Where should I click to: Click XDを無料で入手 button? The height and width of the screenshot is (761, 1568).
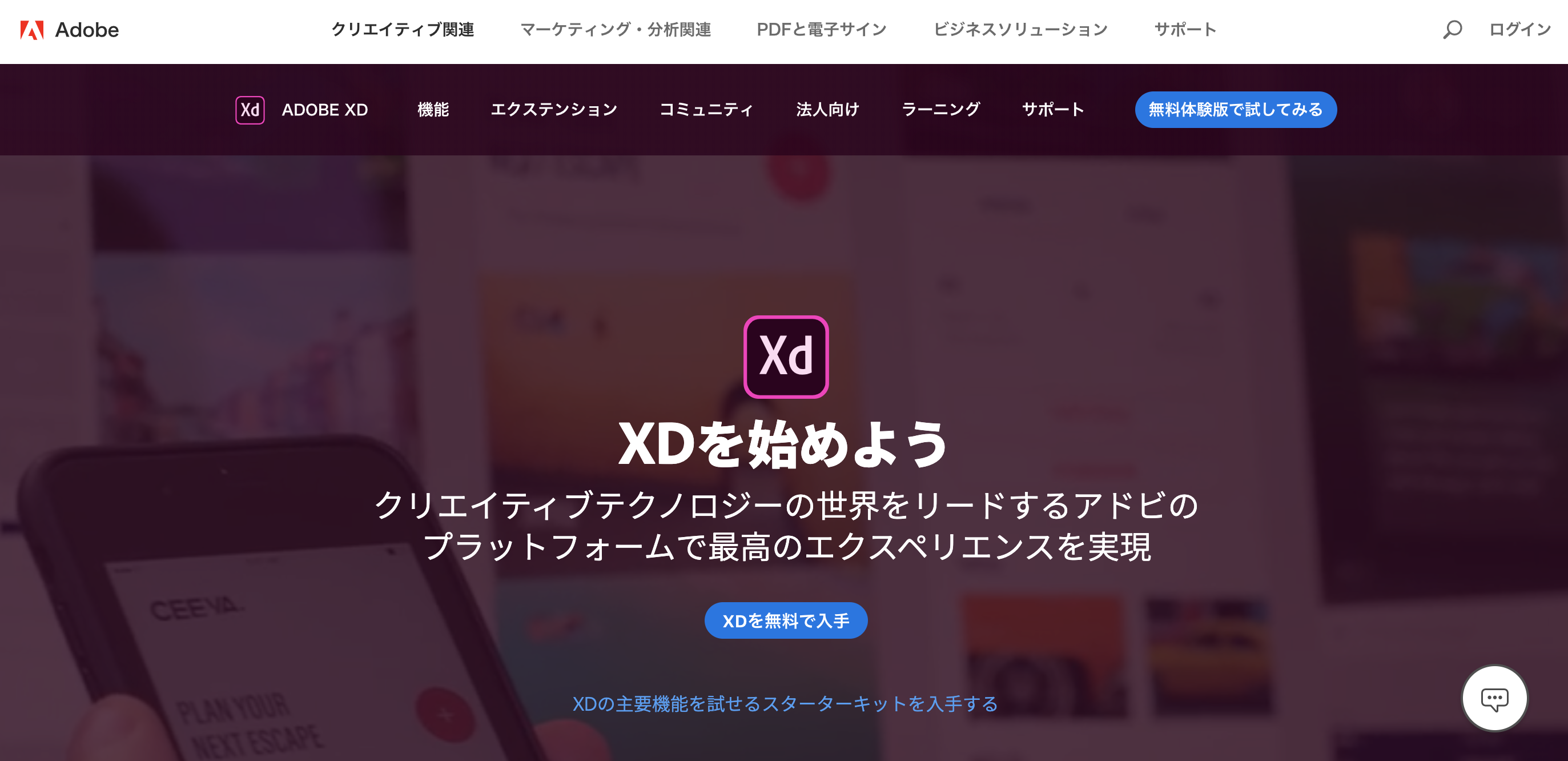click(x=786, y=620)
